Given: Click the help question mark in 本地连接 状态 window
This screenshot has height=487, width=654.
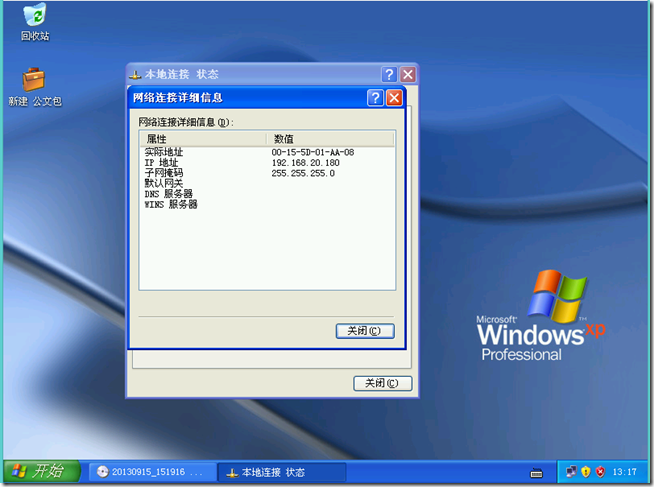Looking at the screenshot, I should click(389, 75).
